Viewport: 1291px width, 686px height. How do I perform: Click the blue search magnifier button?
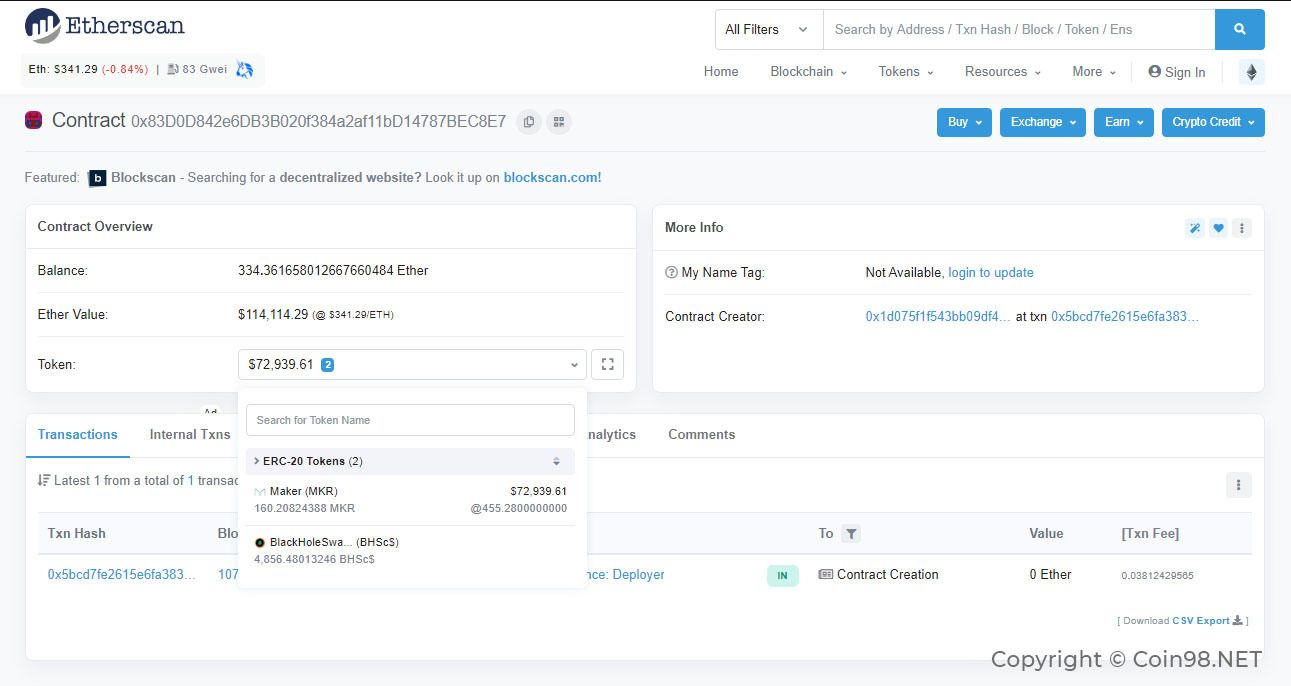[x=1239, y=30]
